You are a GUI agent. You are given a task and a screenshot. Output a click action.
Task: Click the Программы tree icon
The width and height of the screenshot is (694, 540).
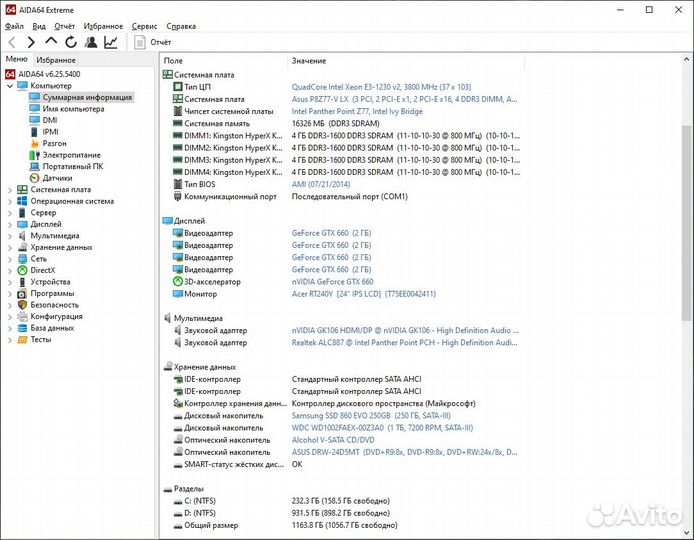click(x=22, y=293)
